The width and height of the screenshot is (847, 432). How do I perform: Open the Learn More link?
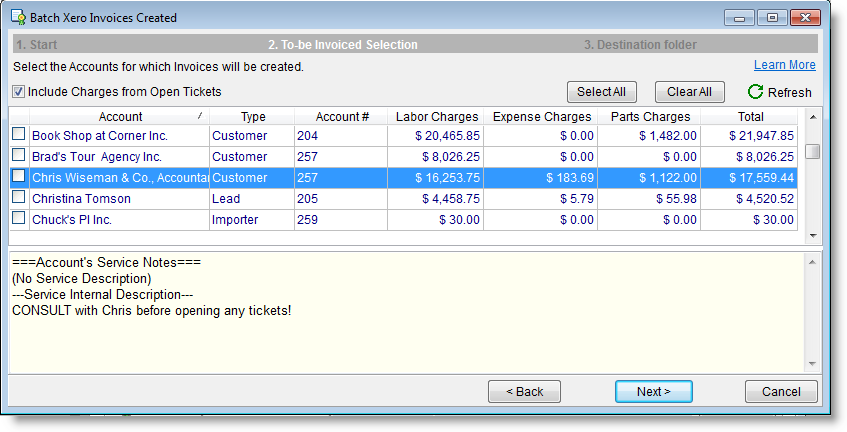pos(784,65)
